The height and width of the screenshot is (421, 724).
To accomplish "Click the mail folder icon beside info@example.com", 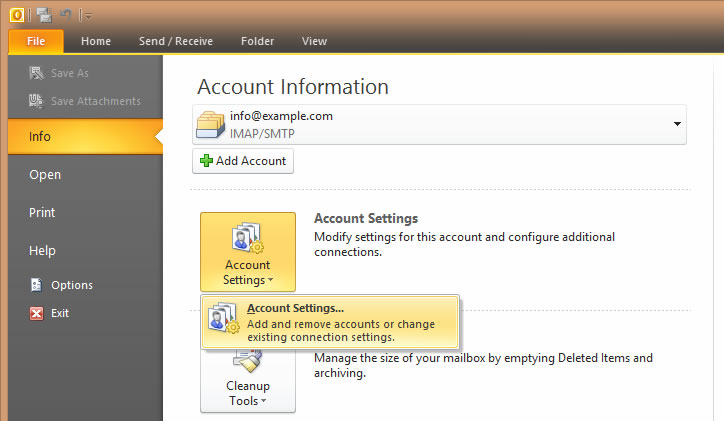I will click(210, 124).
